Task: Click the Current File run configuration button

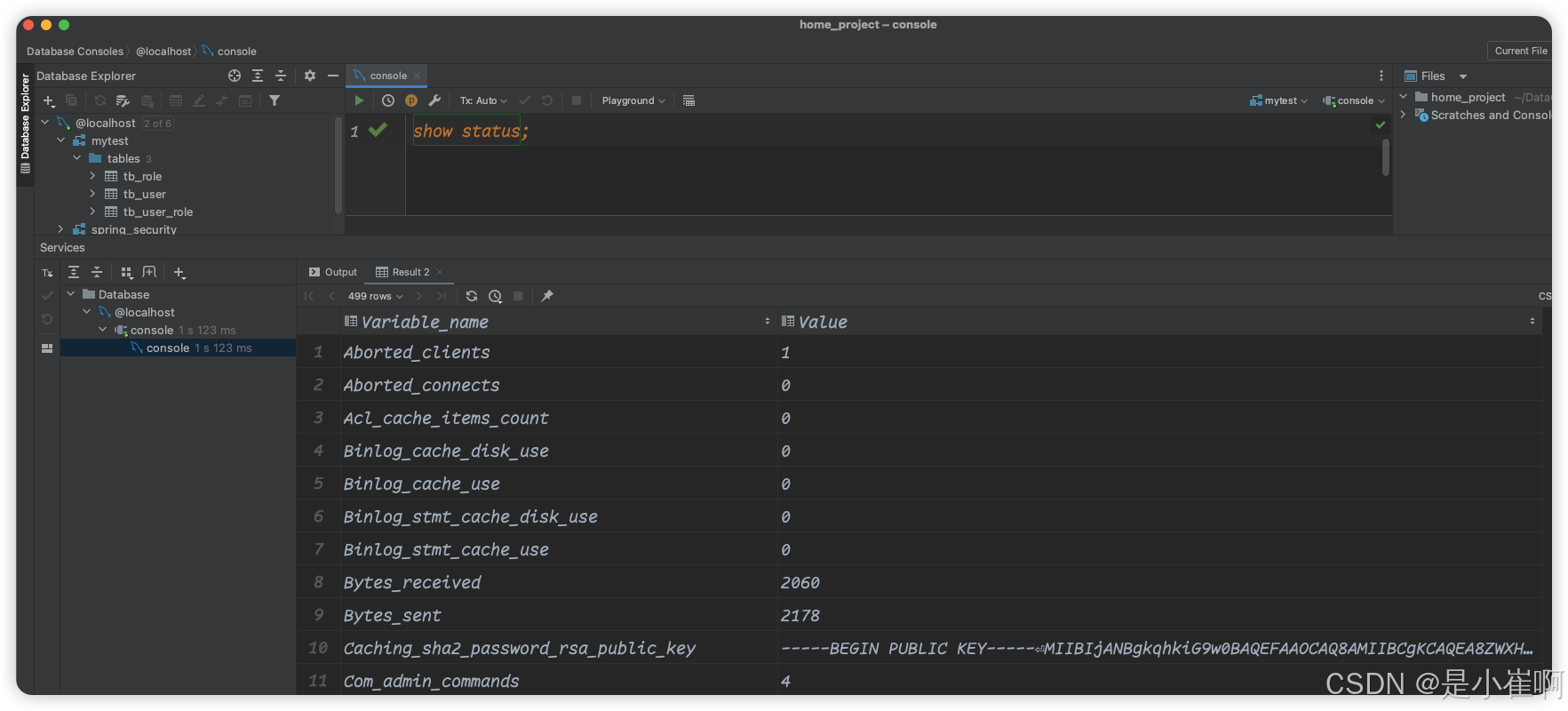Action: 1520,51
